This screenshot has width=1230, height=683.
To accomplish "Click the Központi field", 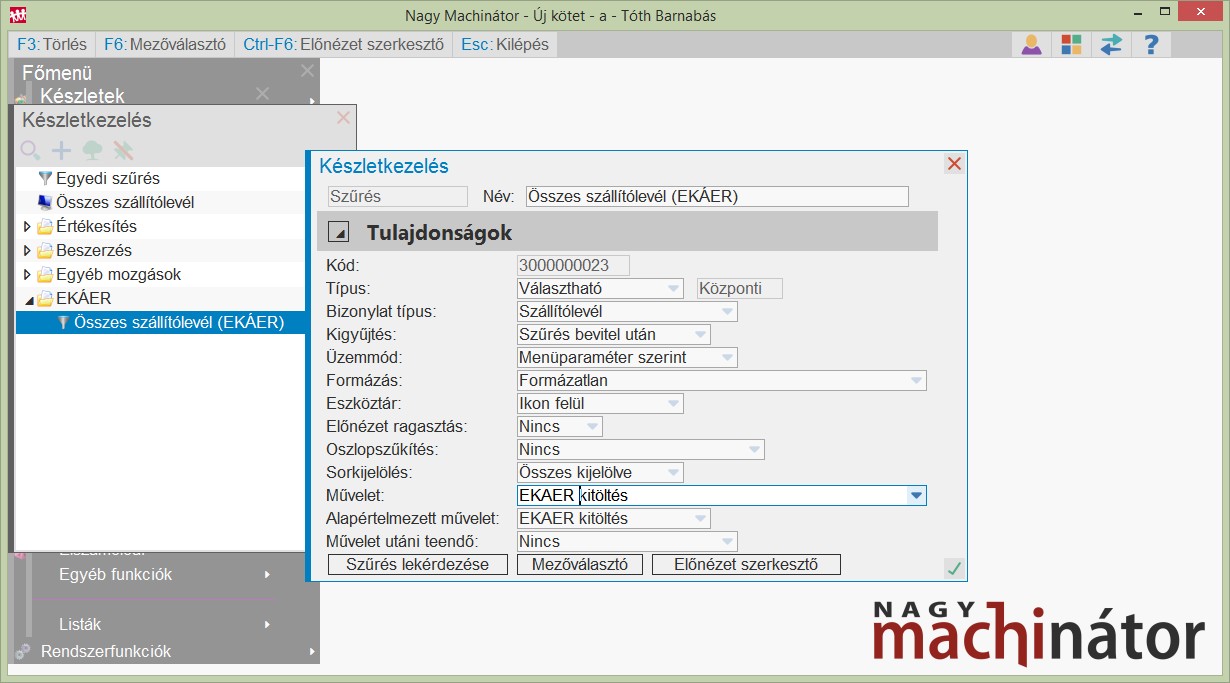I will tap(739, 289).
